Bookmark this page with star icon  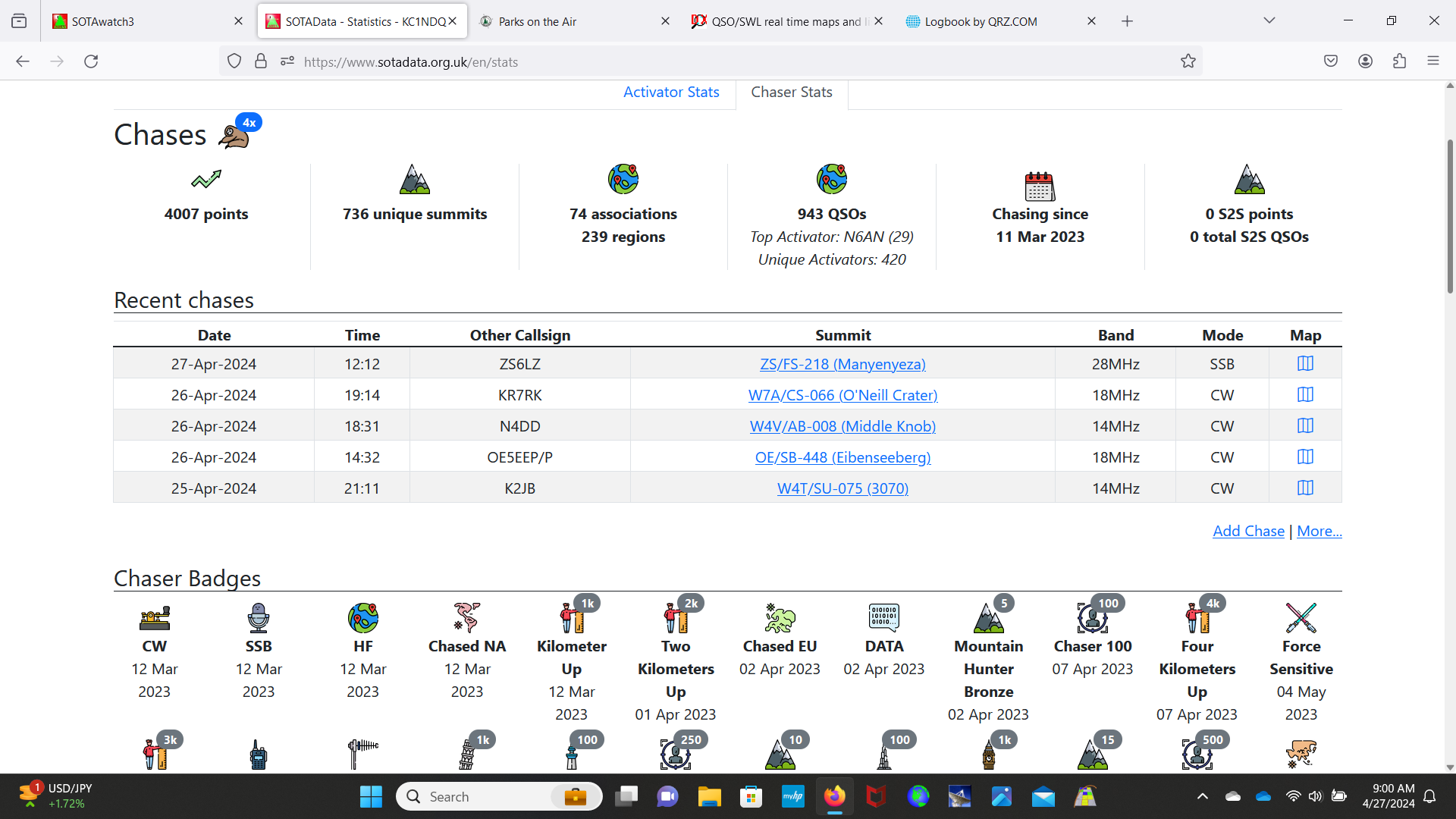click(x=1188, y=61)
